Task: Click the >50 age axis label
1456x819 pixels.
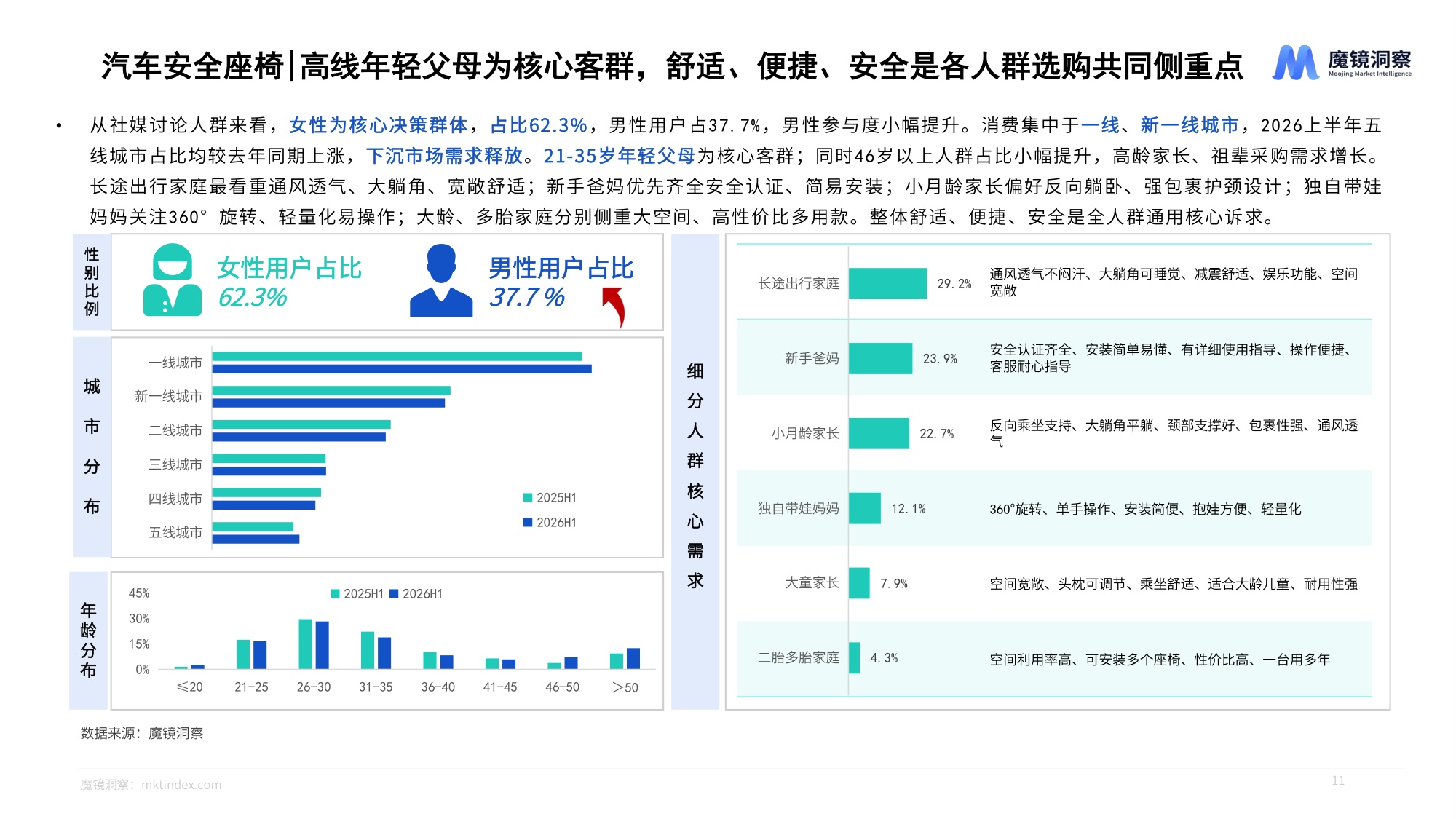Action: [x=625, y=687]
